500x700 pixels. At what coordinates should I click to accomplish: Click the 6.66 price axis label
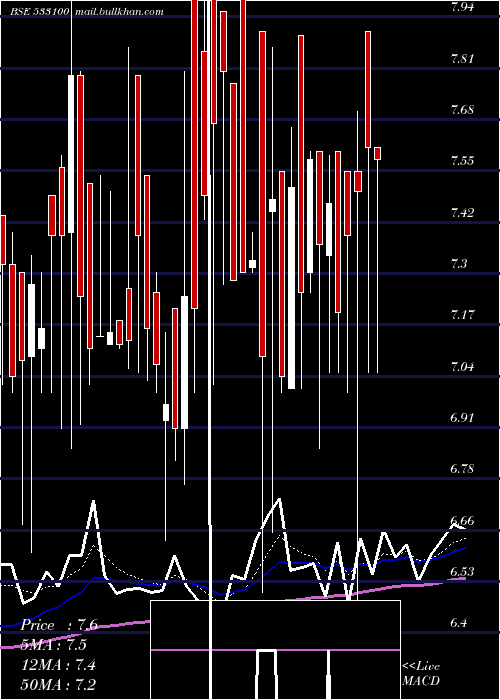(462, 520)
